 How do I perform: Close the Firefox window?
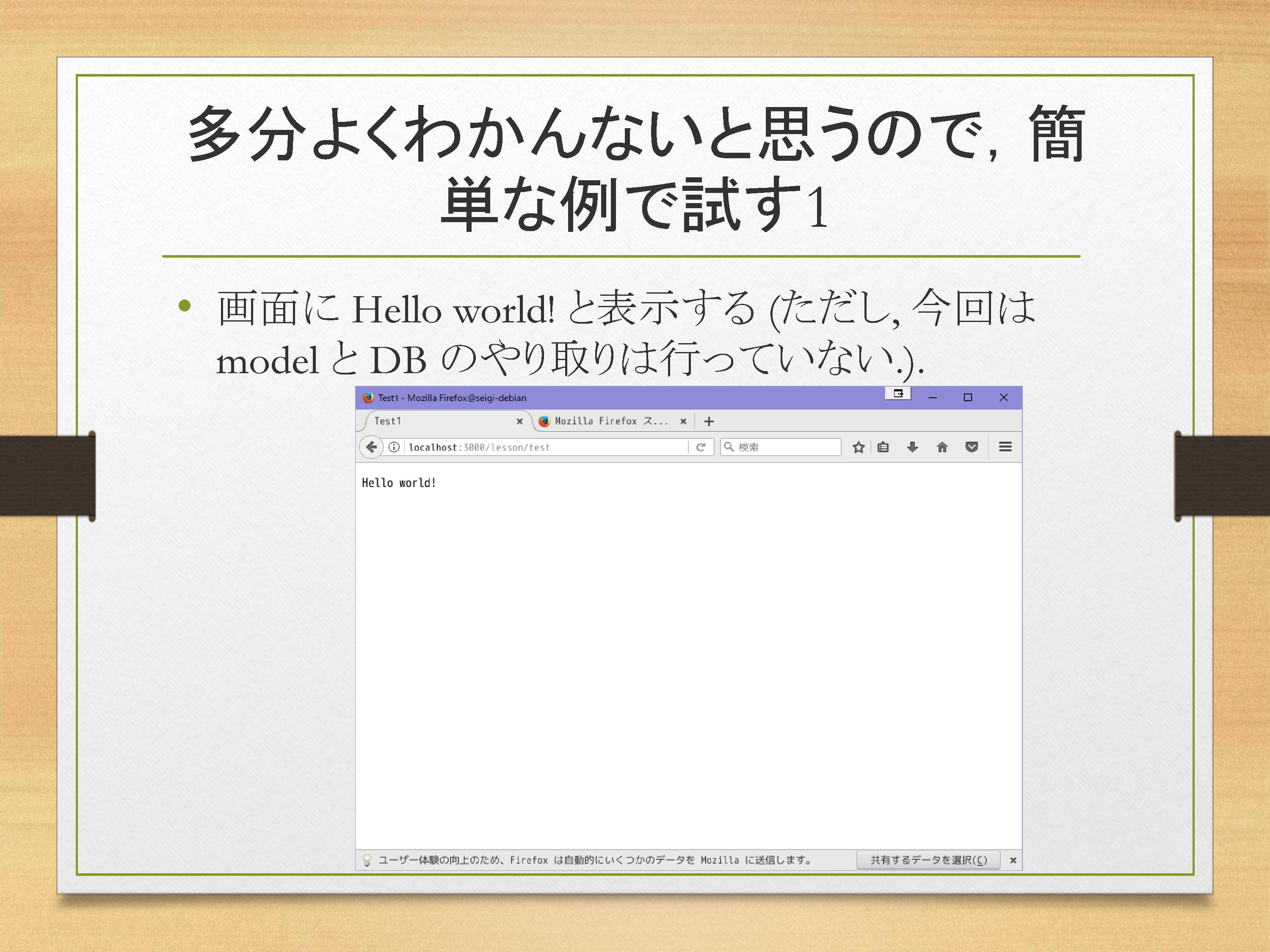[1004, 397]
